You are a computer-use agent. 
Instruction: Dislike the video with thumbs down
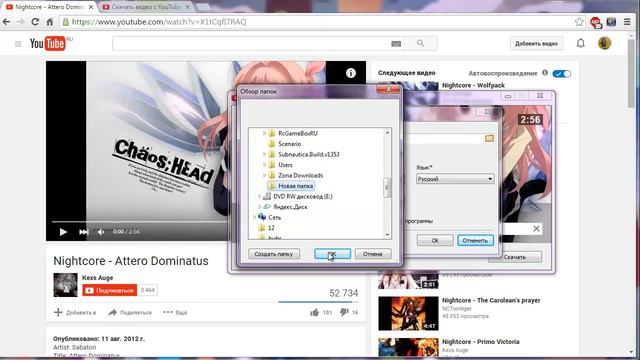344,312
